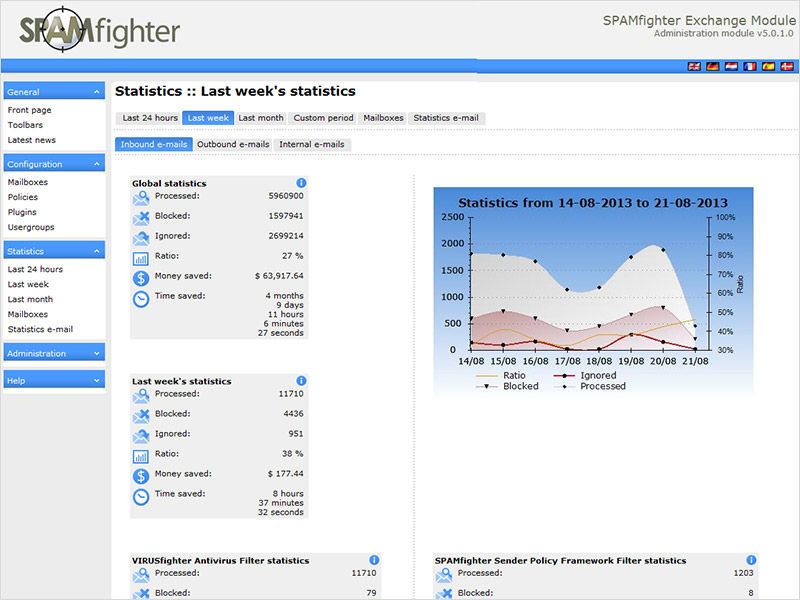
Task: Click info icon for Sender Policy Framework statistics
Action: tap(745, 561)
